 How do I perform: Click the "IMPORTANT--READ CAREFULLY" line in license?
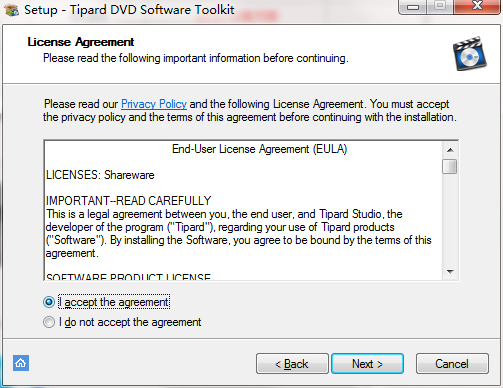pyautogui.click(x=129, y=201)
